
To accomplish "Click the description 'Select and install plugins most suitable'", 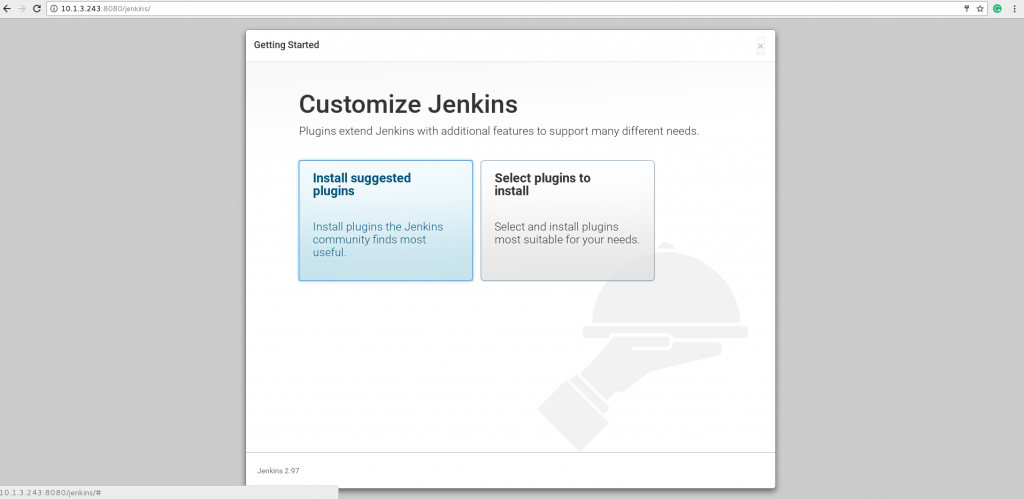I will (x=567, y=233).
